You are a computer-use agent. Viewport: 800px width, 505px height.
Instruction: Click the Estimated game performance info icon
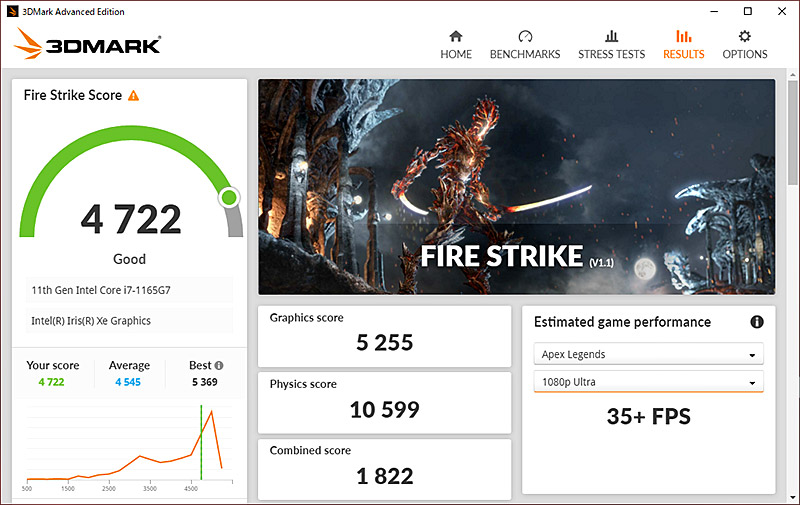(x=757, y=322)
